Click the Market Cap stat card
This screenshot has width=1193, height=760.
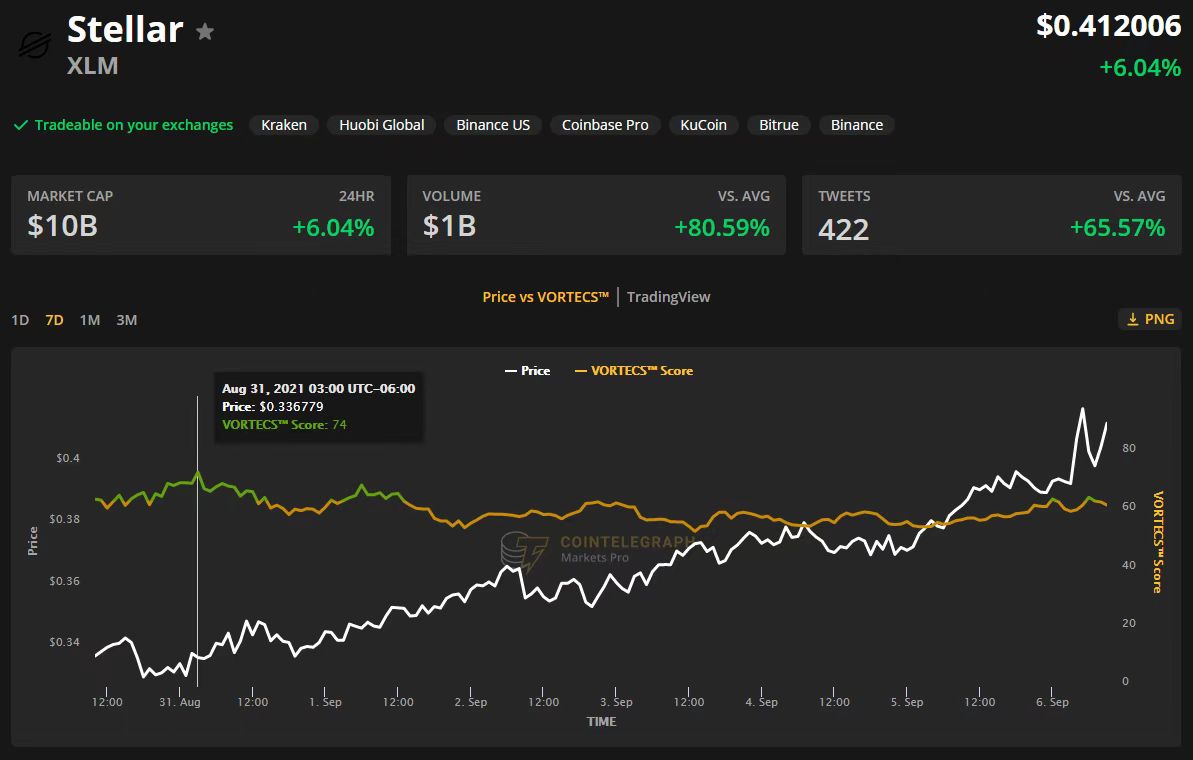coord(200,215)
